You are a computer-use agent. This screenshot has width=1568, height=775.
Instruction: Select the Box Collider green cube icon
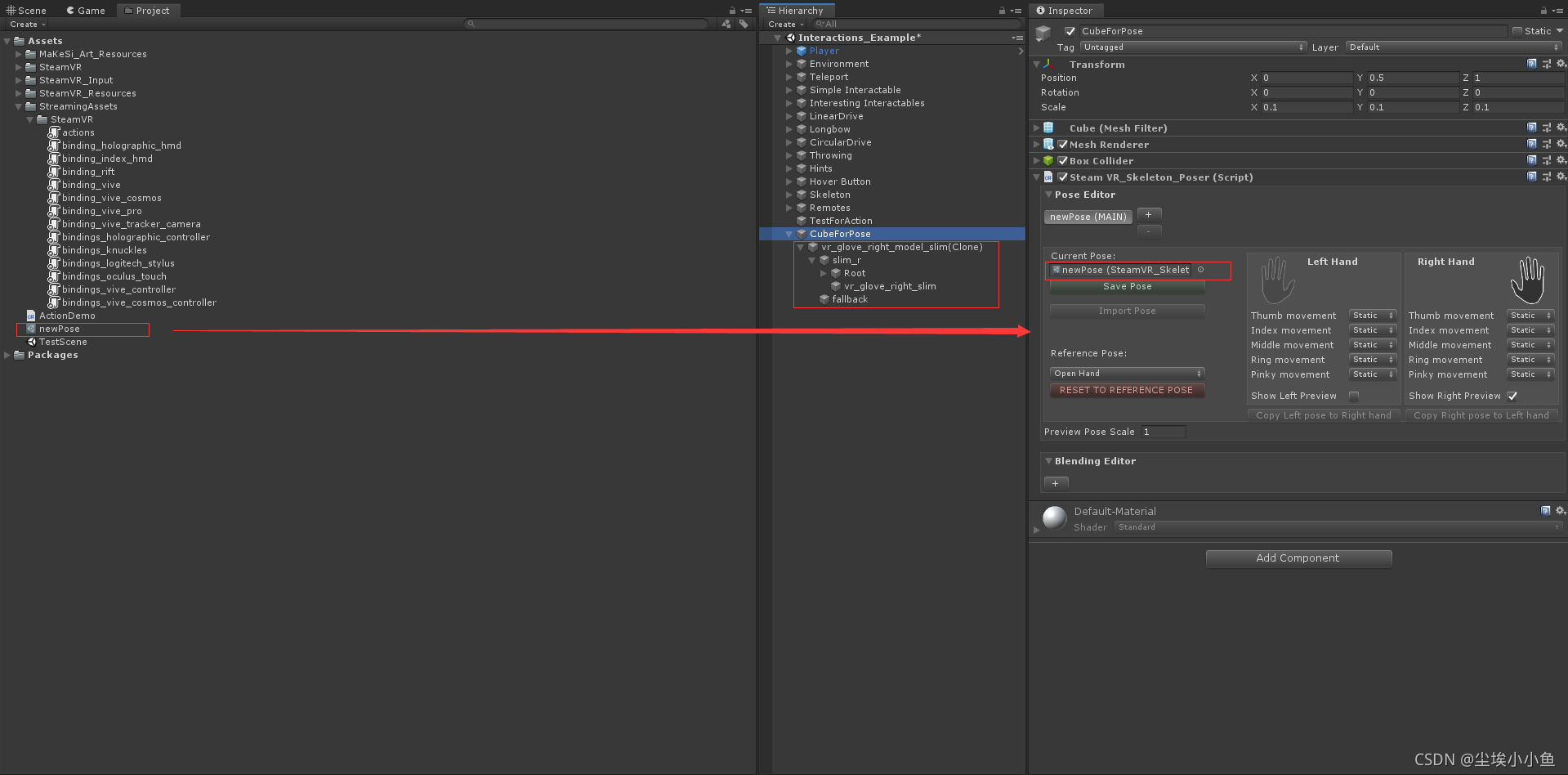tap(1048, 160)
